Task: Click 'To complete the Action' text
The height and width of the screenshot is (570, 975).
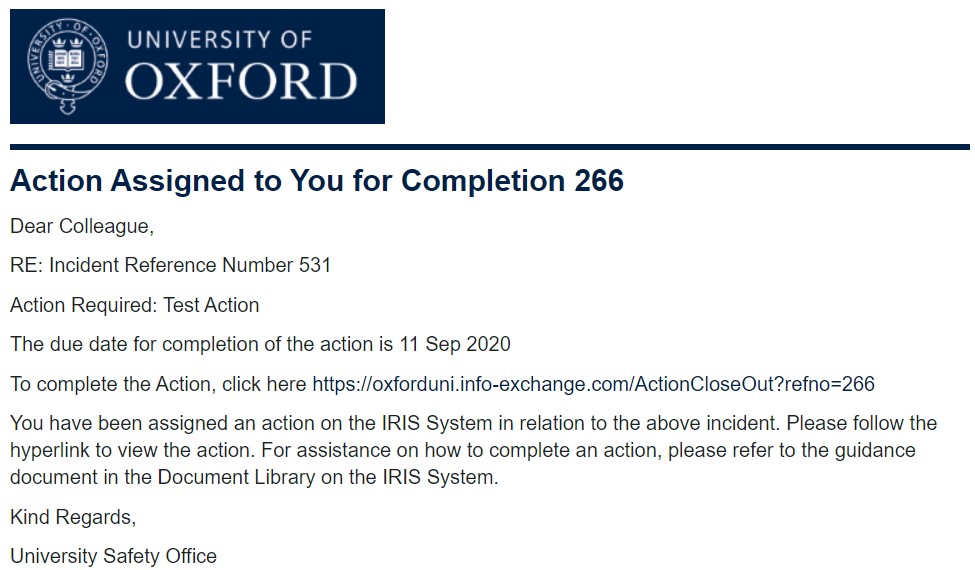Action: 111,384
